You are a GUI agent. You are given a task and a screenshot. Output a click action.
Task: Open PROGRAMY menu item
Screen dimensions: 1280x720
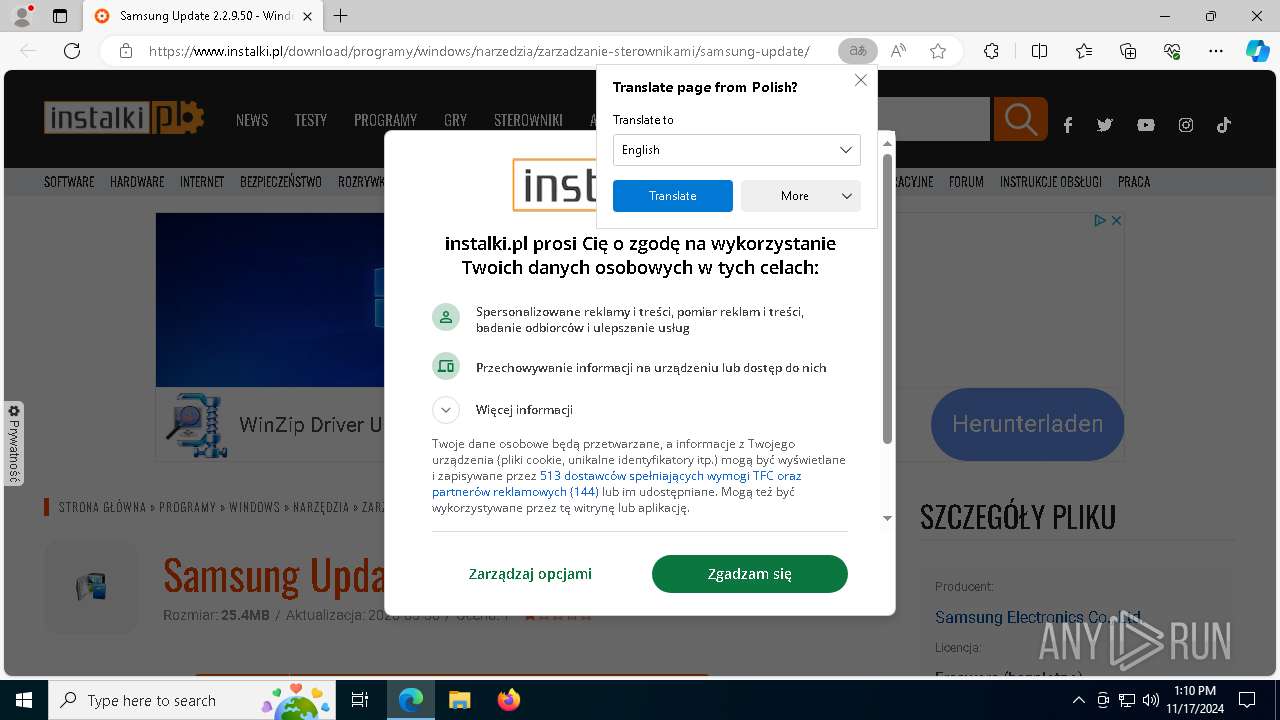coord(385,120)
